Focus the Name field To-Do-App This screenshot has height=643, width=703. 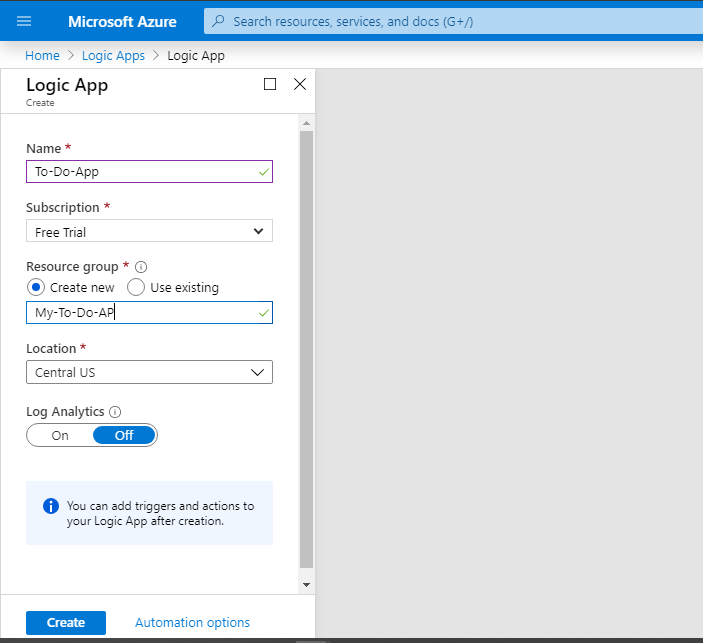pyautogui.click(x=149, y=172)
